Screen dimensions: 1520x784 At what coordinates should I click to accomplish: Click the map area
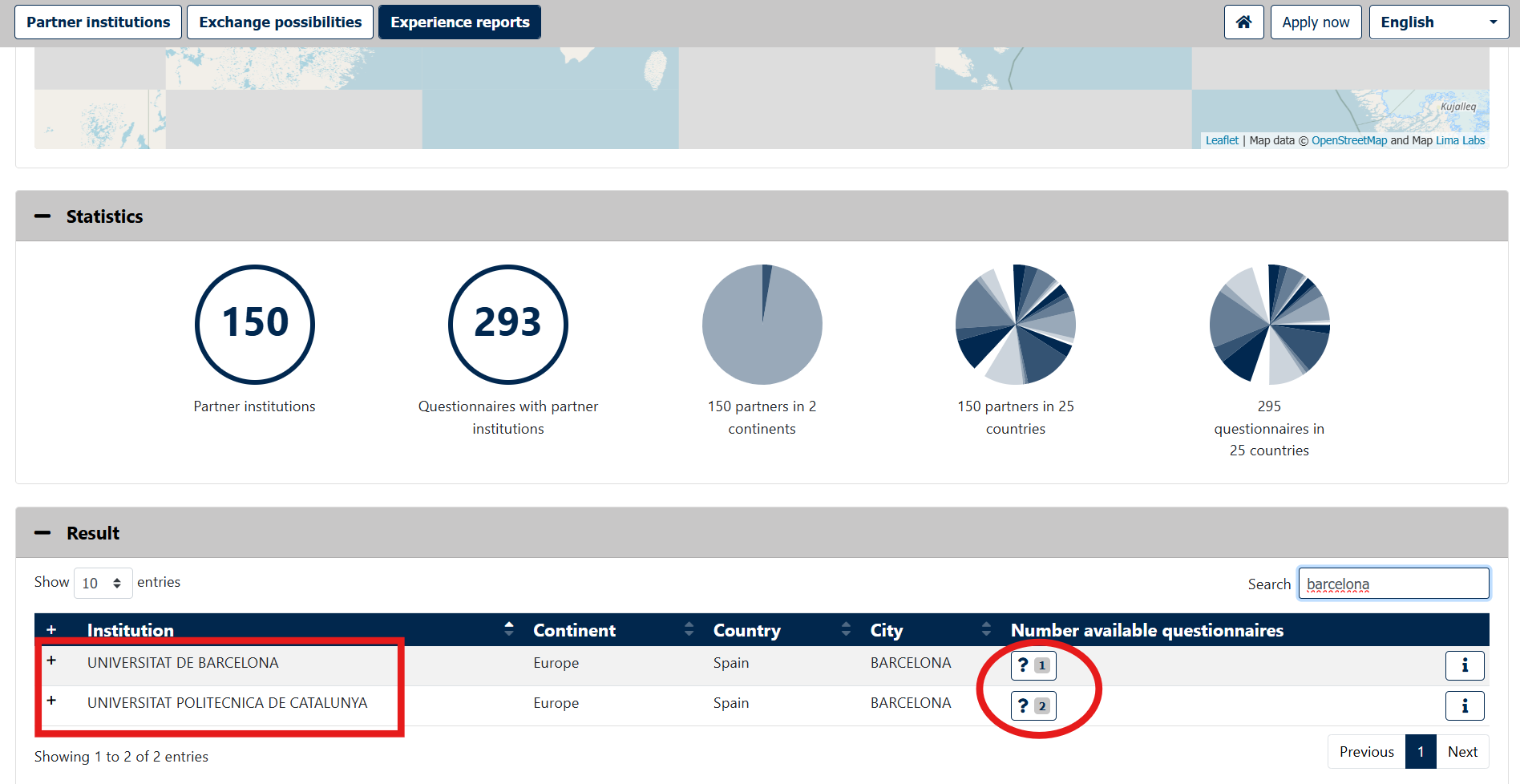click(762, 98)
